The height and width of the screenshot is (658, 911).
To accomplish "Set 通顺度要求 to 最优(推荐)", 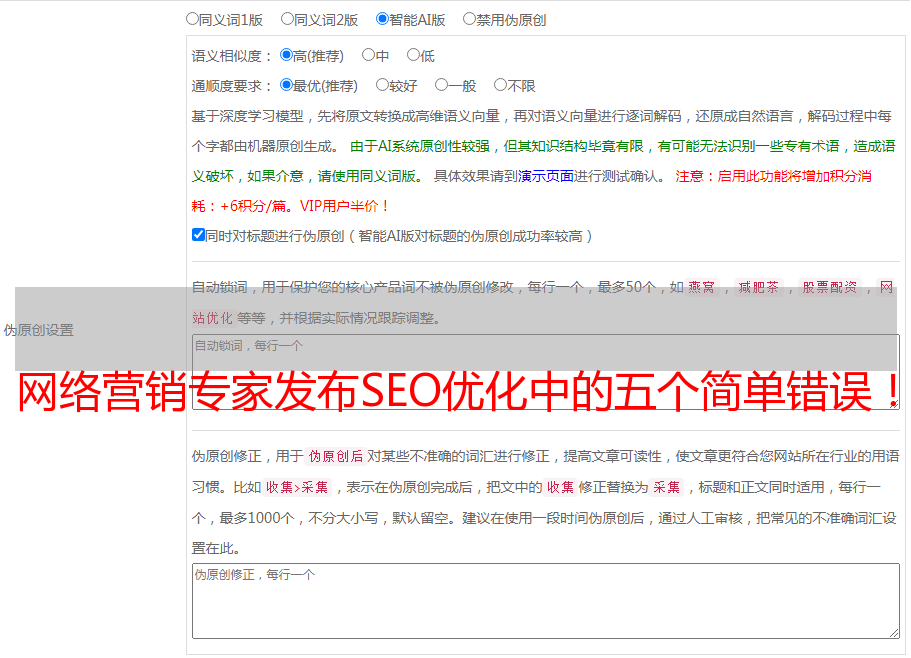I will [287, 86].
